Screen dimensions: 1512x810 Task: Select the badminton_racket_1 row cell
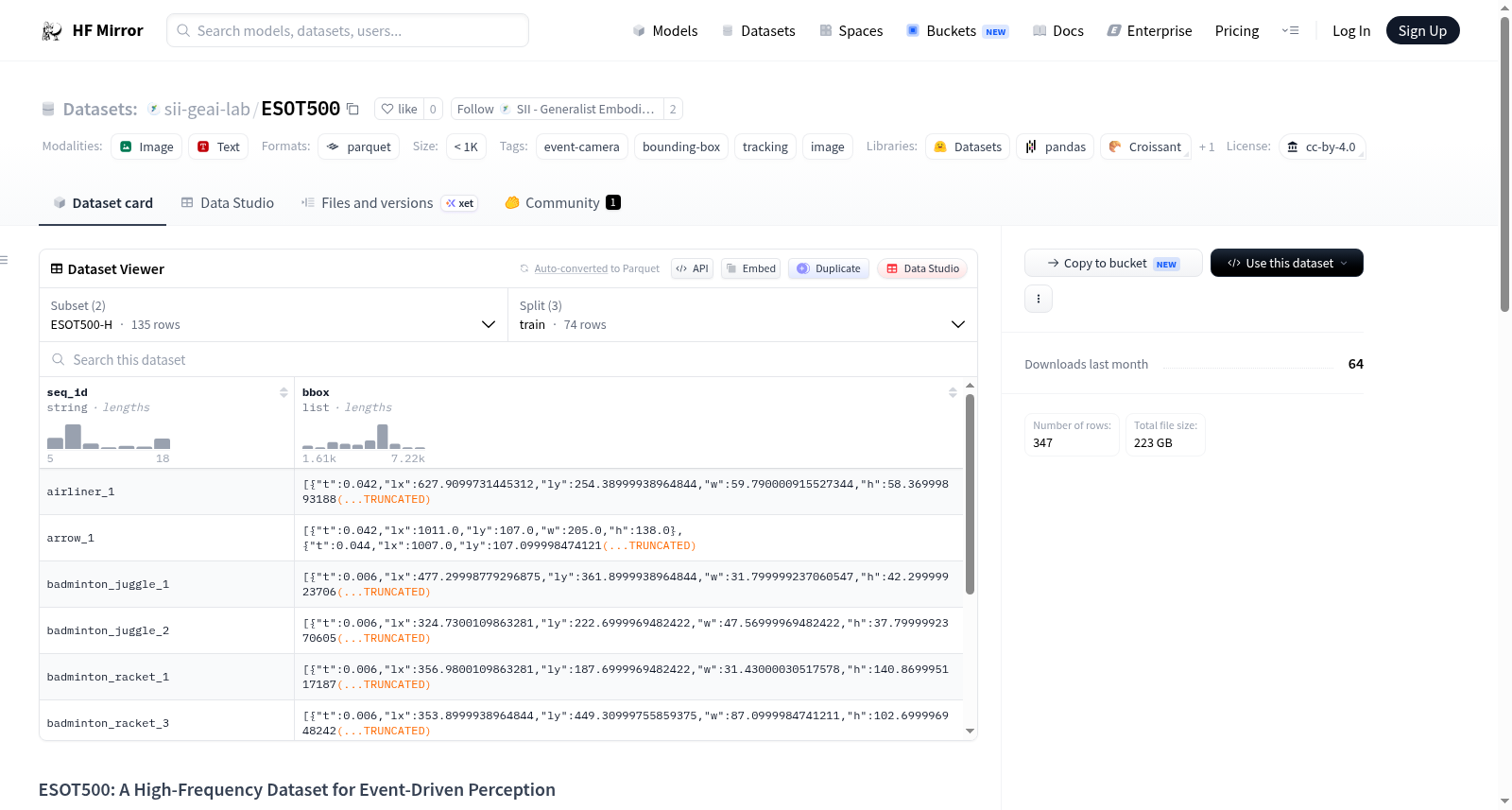(x=167, y=677)
